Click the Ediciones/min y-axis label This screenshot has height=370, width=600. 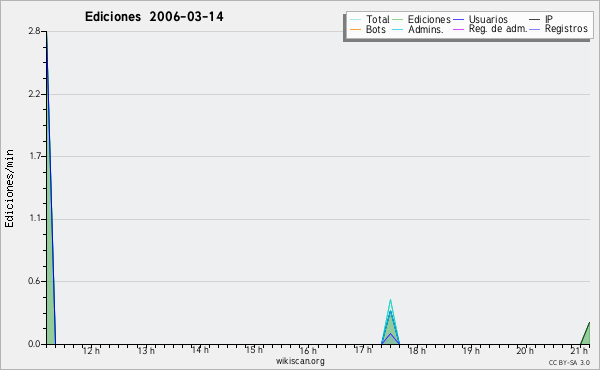click(9, 188)
